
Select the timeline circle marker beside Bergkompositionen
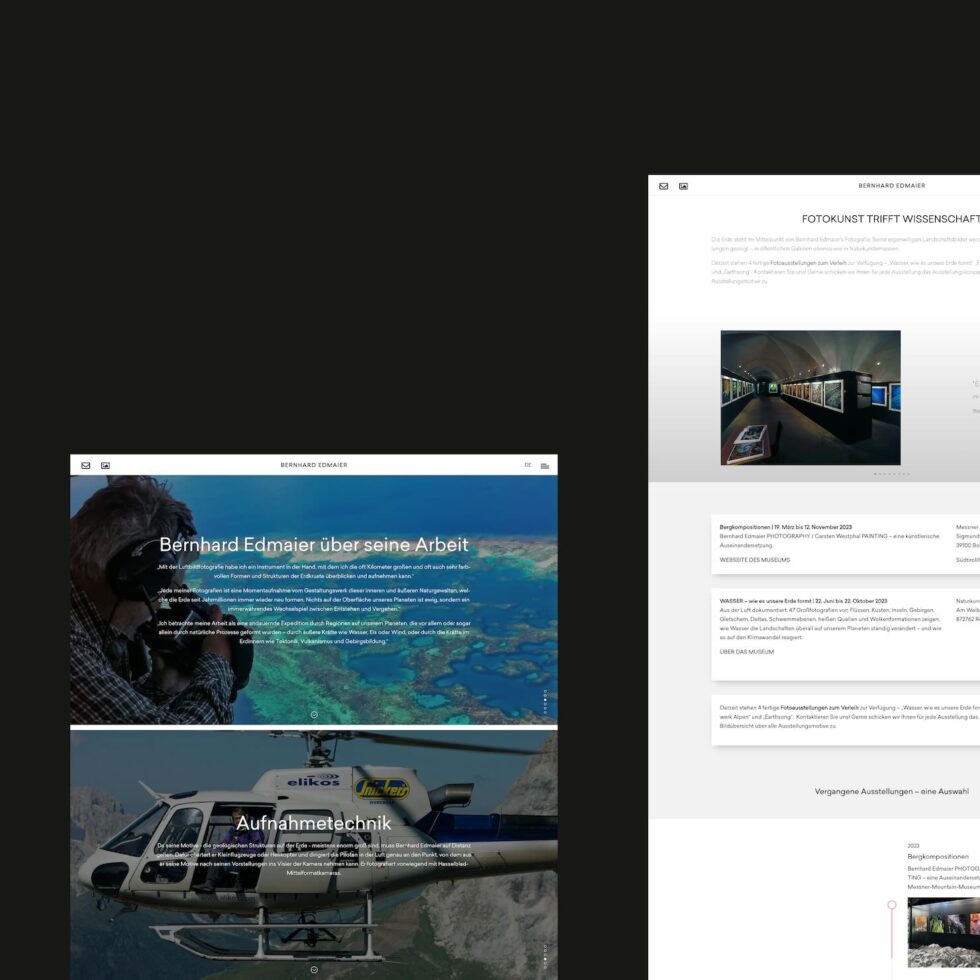892,904
